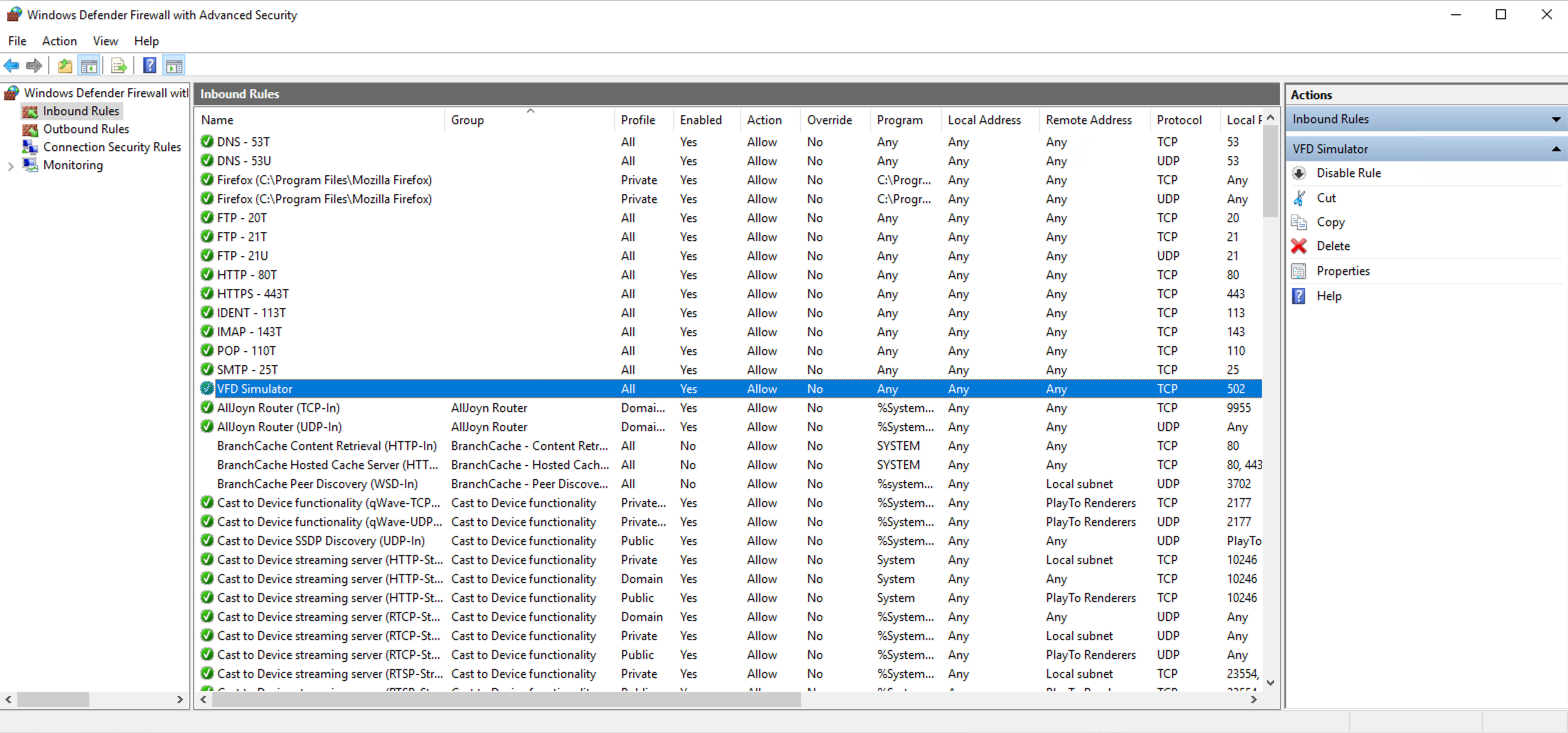Sort by the Program column header
This screenshot has height=733, width=1568.
pos(906,120)
